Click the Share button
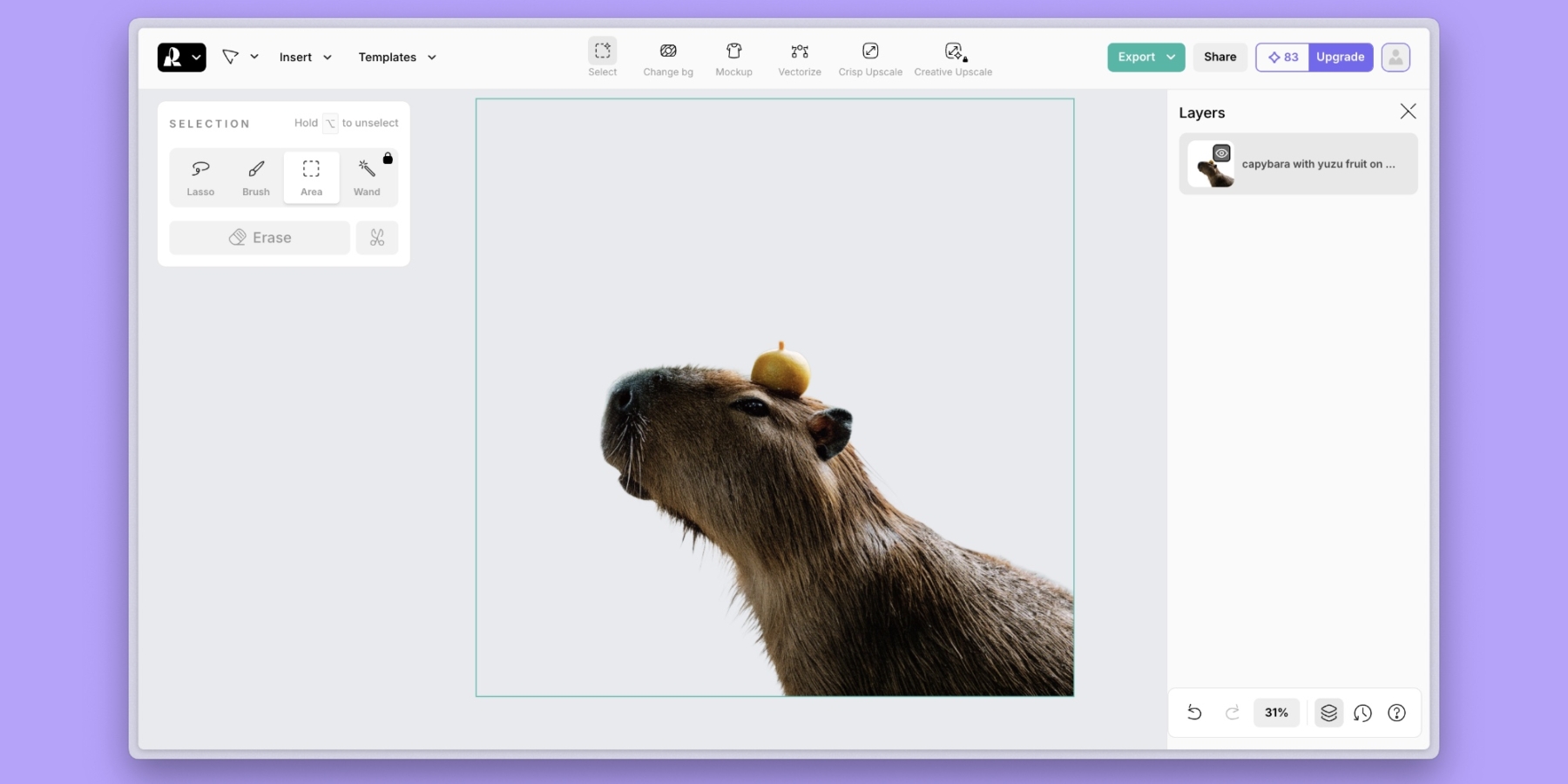This screenshot has width=1568, height=784. (x=1220, y=57)
